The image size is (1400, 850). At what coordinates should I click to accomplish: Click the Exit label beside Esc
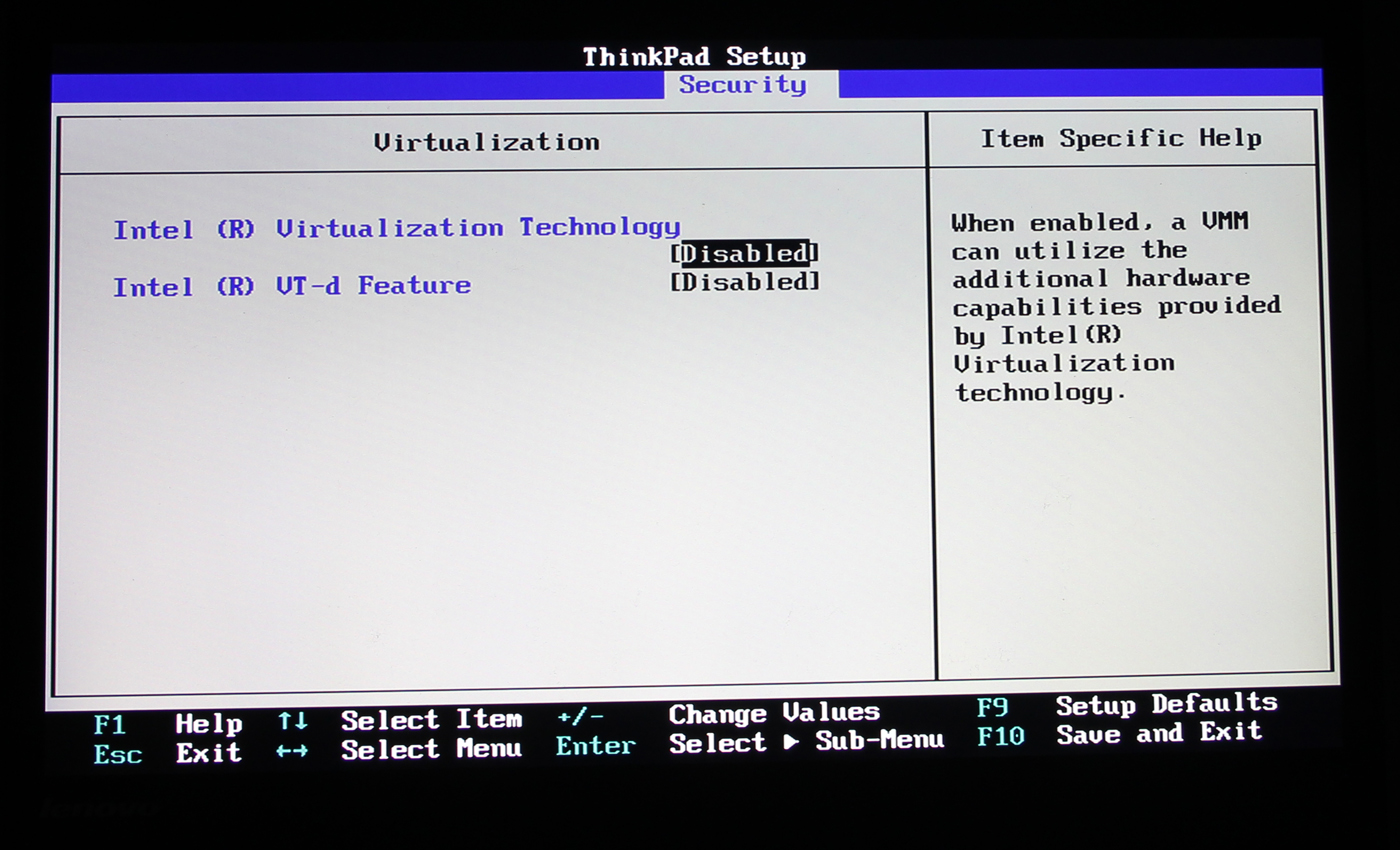click(209, 753)
